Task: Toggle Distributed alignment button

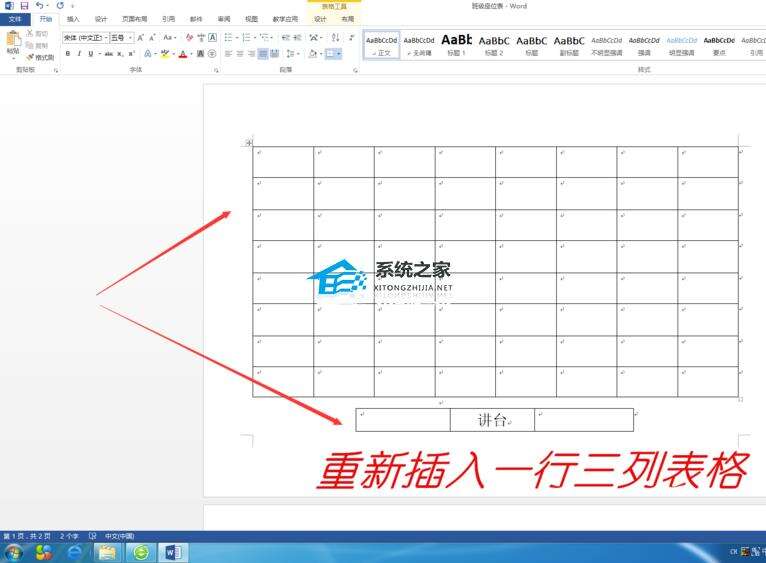Action: click(275, 54)
